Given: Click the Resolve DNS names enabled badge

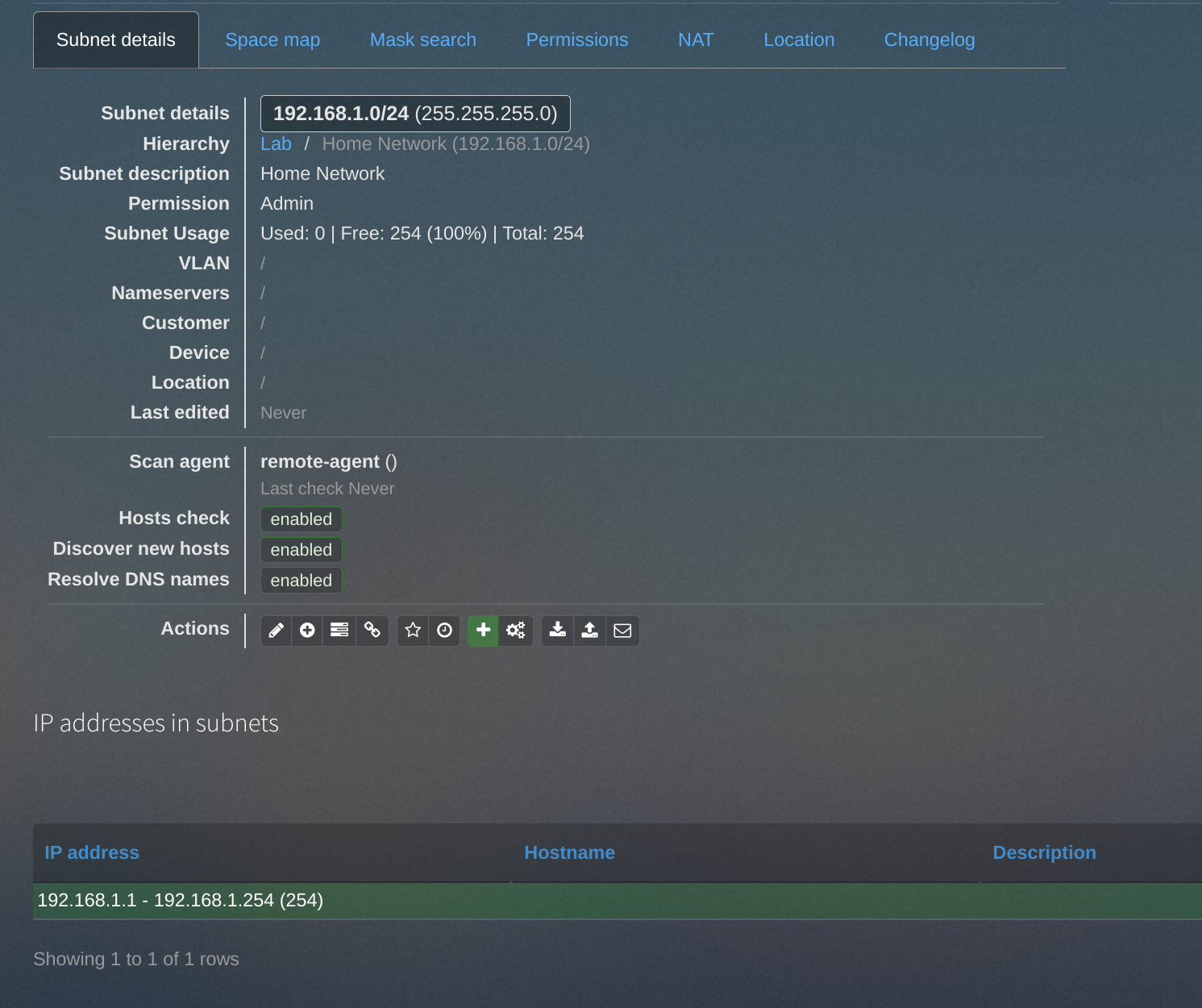Looking at the screenshot, I should tap(302, 581).
